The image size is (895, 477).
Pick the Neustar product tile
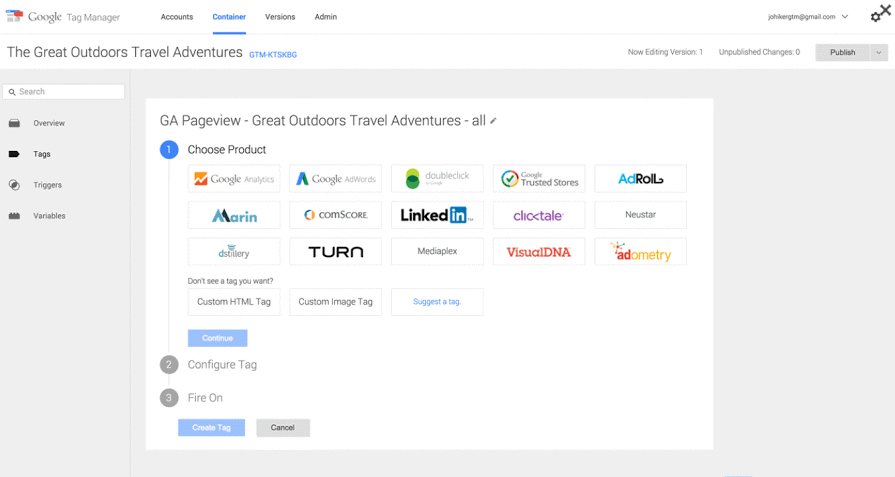[640, 215]
